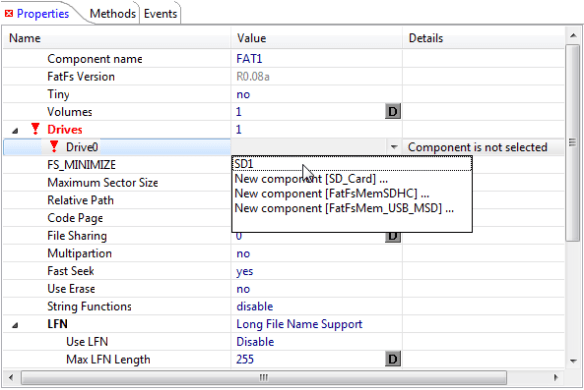The image size is (584, 390).
Task: Choose SD1 from the dropdown list
Action: (x=352, y=164)
